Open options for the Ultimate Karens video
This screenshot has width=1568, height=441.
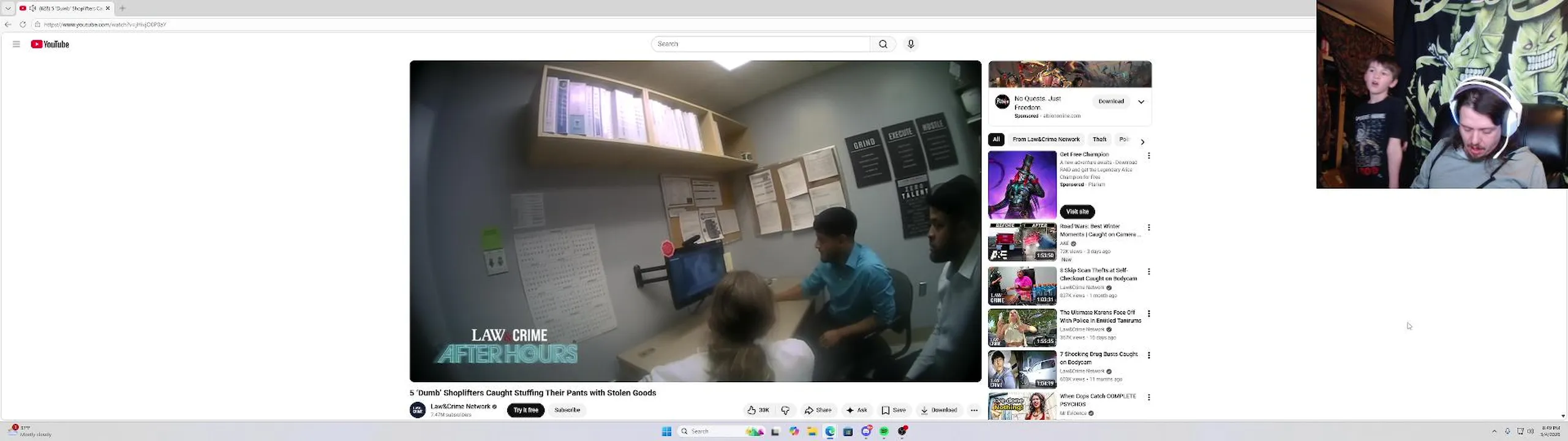1149,314
